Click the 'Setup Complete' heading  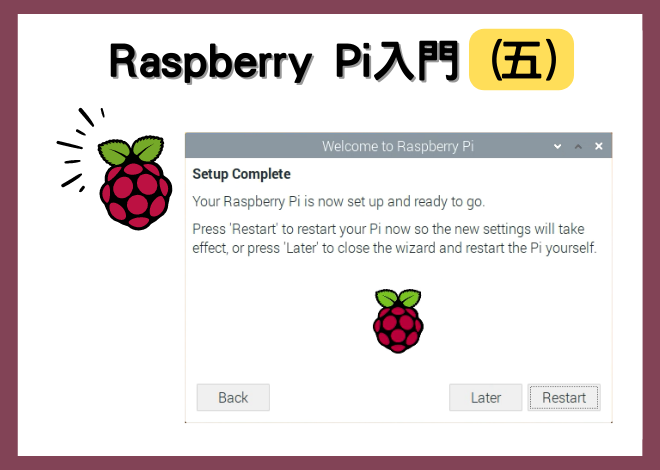click(x=242, y=174)
